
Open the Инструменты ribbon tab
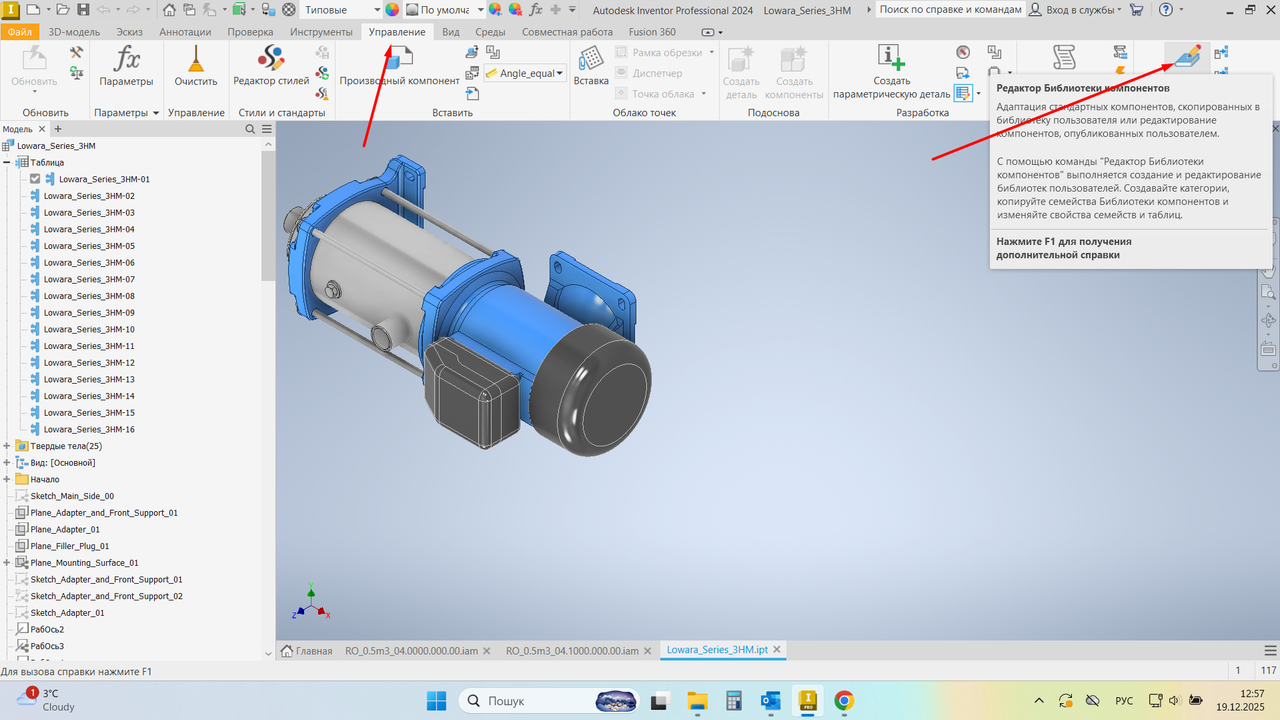click(321, 32)
